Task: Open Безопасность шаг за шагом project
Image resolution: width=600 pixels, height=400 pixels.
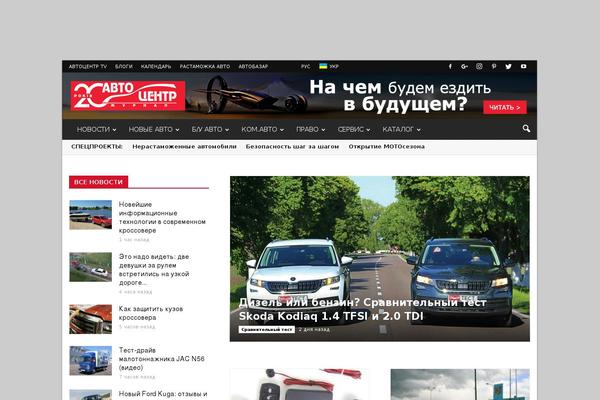Action: tap(292, 147)
